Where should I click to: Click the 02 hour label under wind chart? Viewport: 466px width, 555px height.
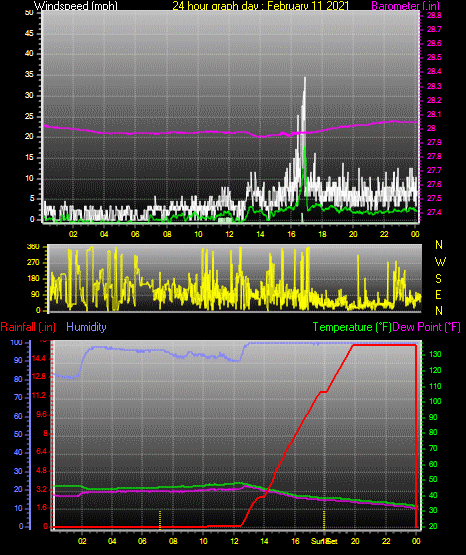pyautogui.click(x=73, y=234)
